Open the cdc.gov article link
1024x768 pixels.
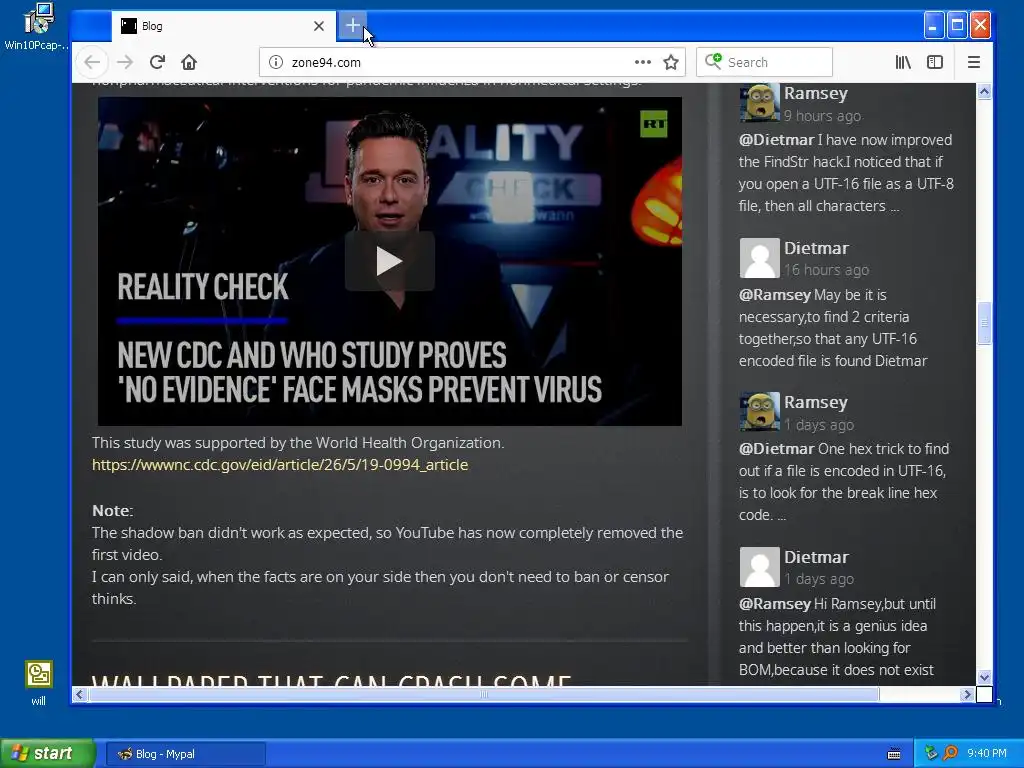pos(280,465)
